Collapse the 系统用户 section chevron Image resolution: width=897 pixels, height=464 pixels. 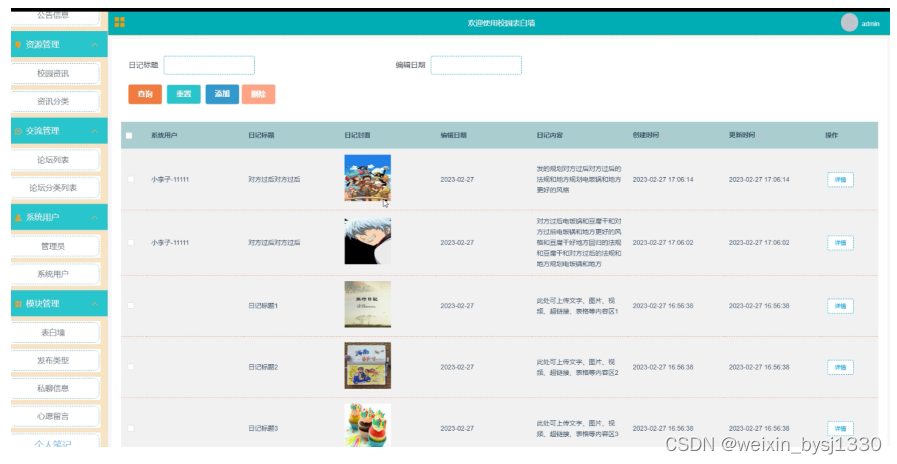[x=94, y=217]
